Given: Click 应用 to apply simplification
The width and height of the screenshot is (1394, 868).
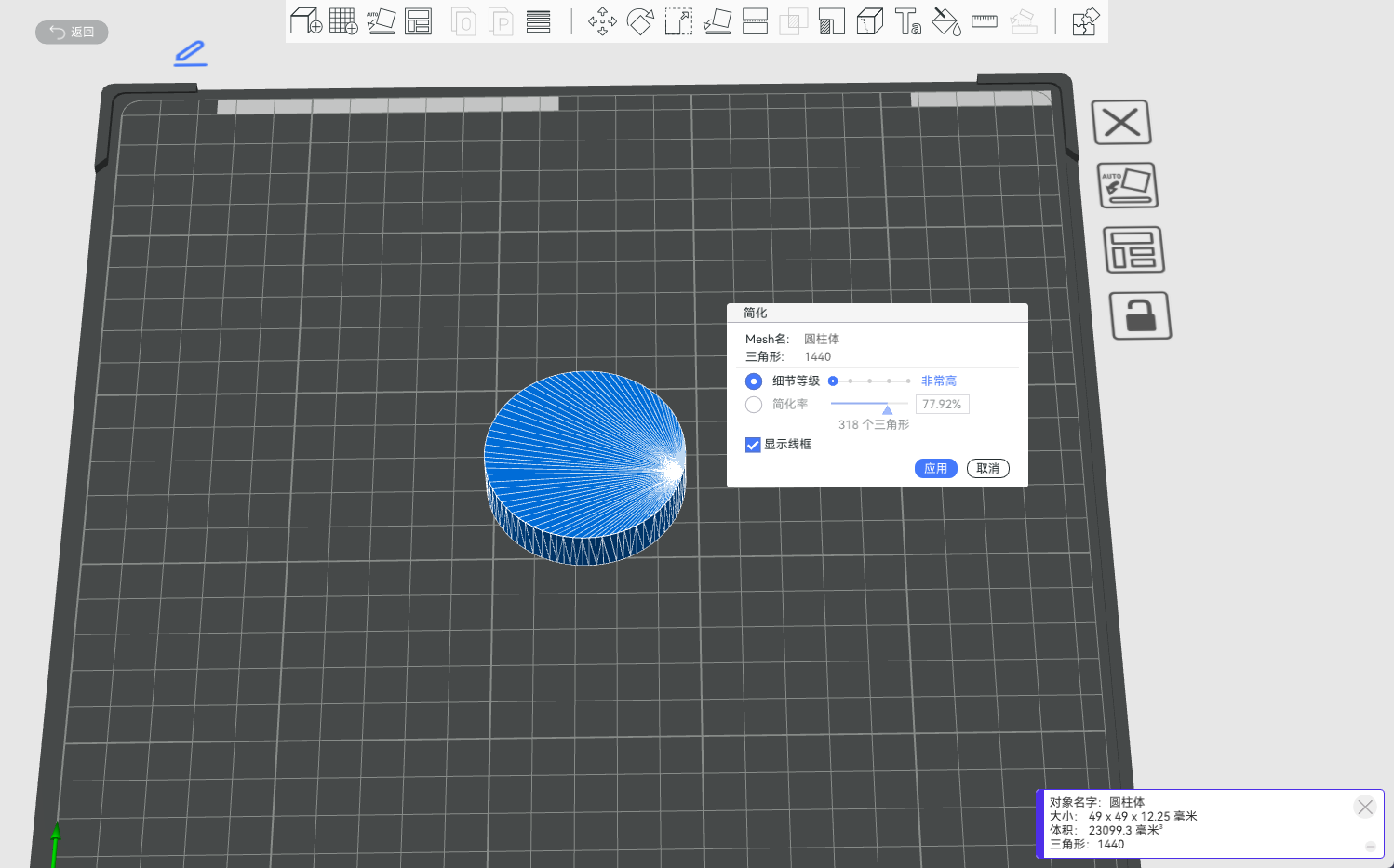Looking at the screenshot, I should pyautogui.click(x=935, y=469).
